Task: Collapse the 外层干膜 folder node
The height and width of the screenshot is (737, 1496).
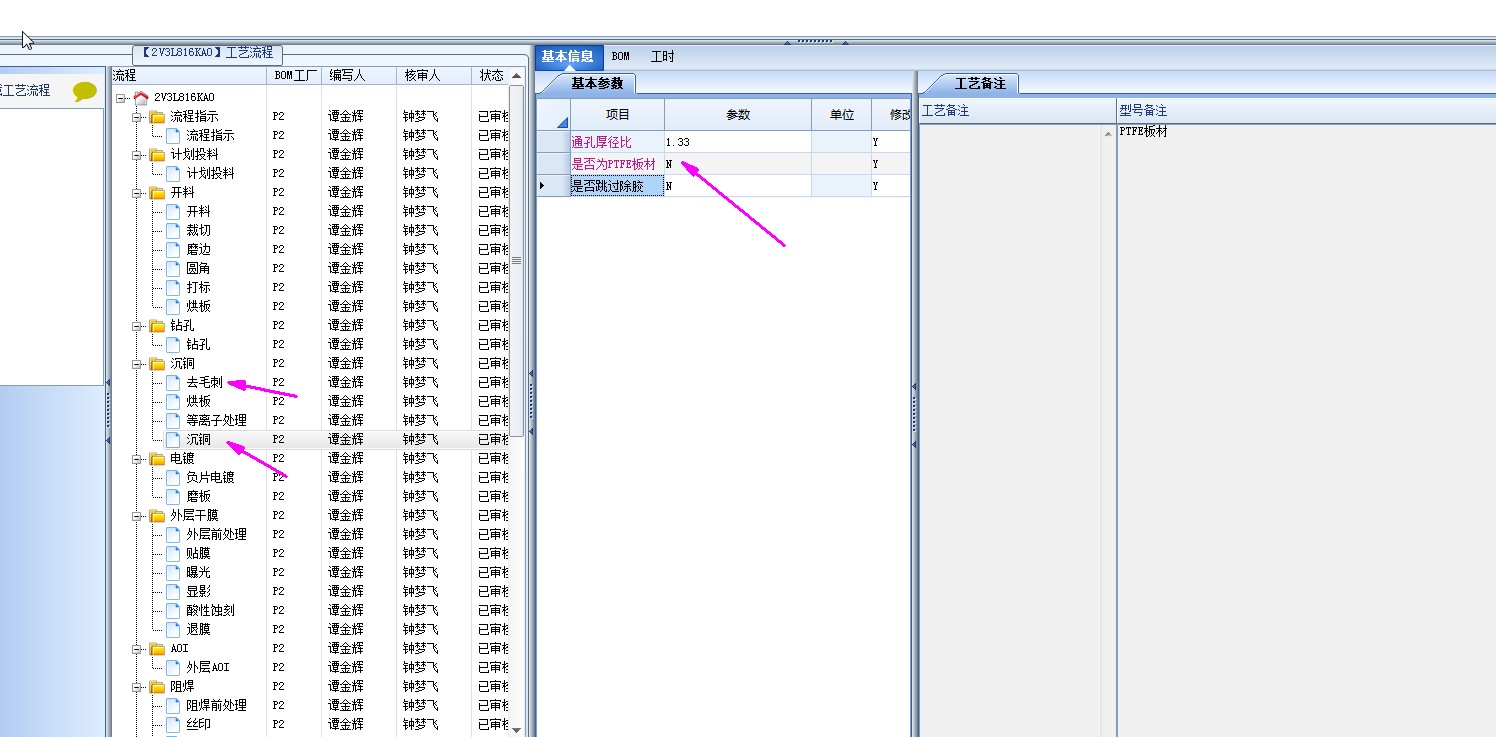Action: (x=137, y=515)
